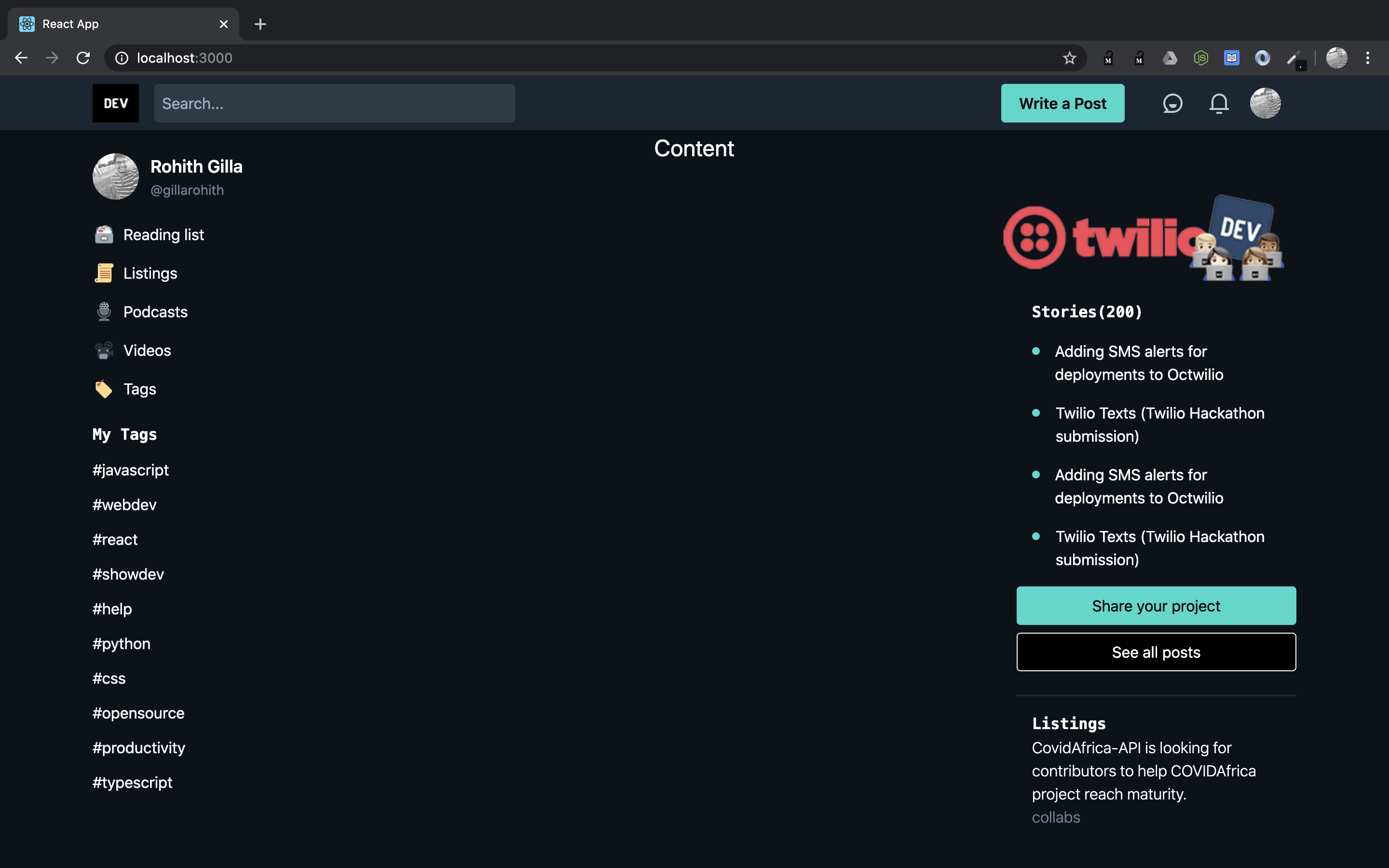Click the Videos camera icon
1389x868 pixels.
coord(104,350)
